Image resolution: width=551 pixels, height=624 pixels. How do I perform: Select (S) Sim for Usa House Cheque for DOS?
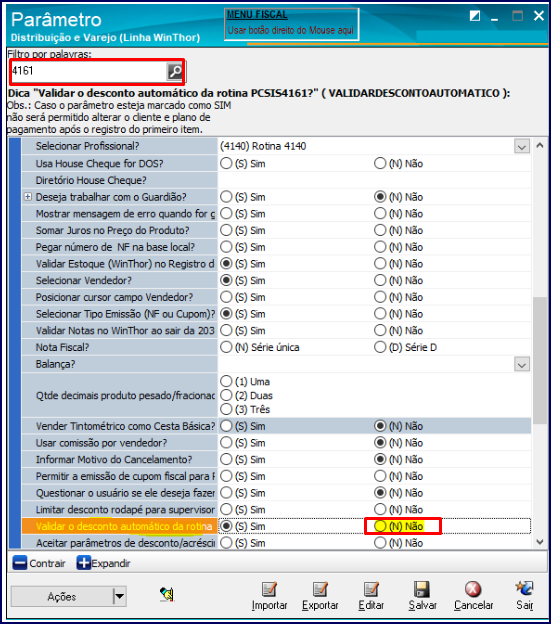pyautogui.click(x=226, y=163)
